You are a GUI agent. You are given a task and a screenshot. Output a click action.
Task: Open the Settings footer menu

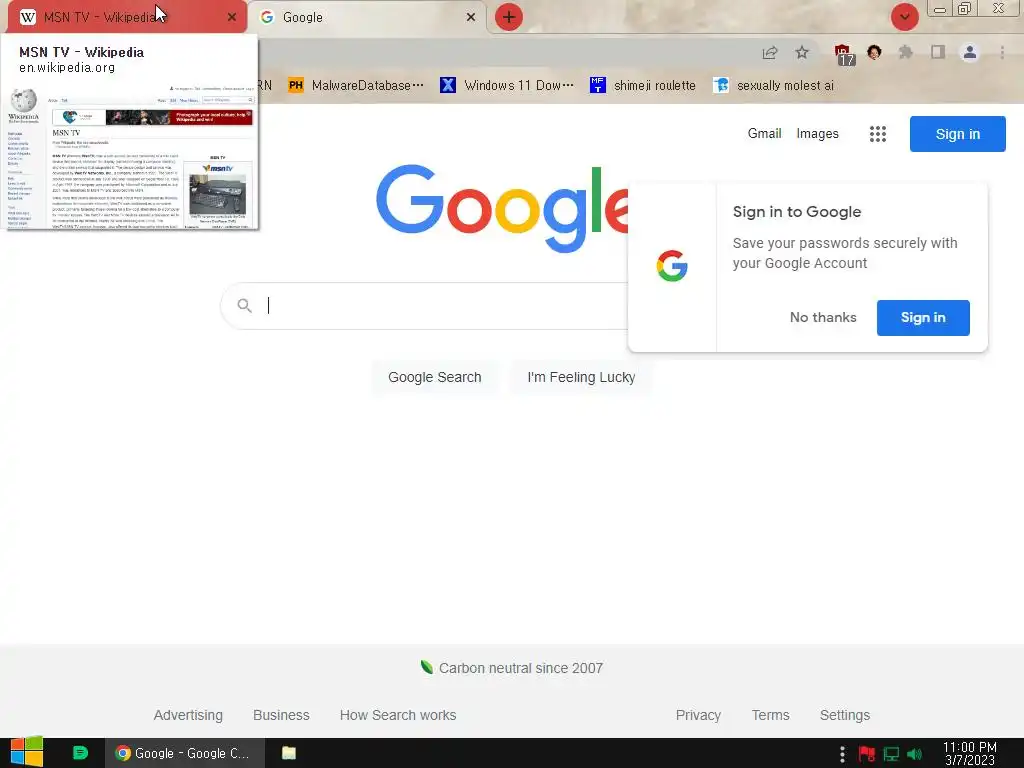click(844, 715)
